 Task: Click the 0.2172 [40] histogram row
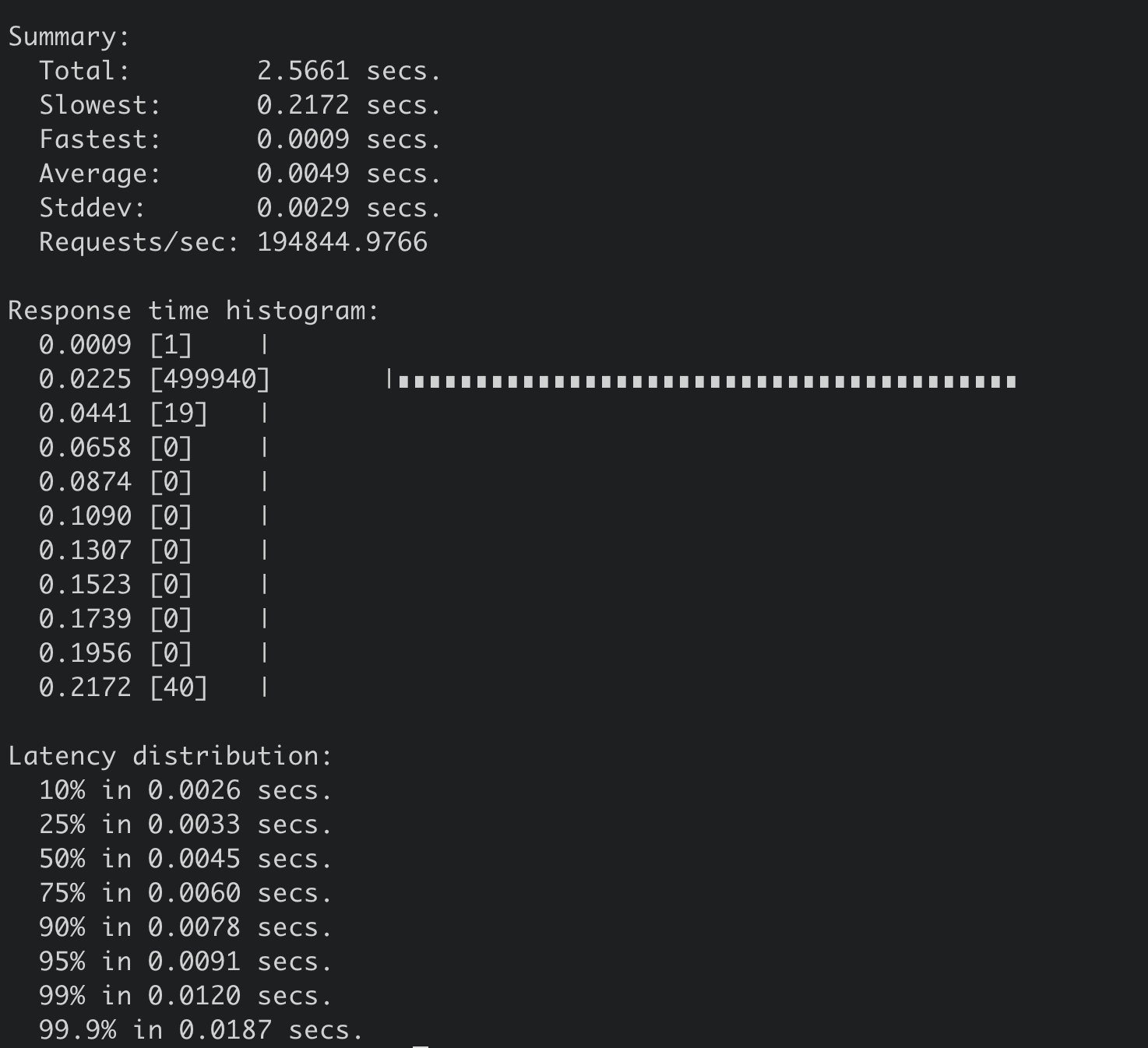[x=153, y=688]
